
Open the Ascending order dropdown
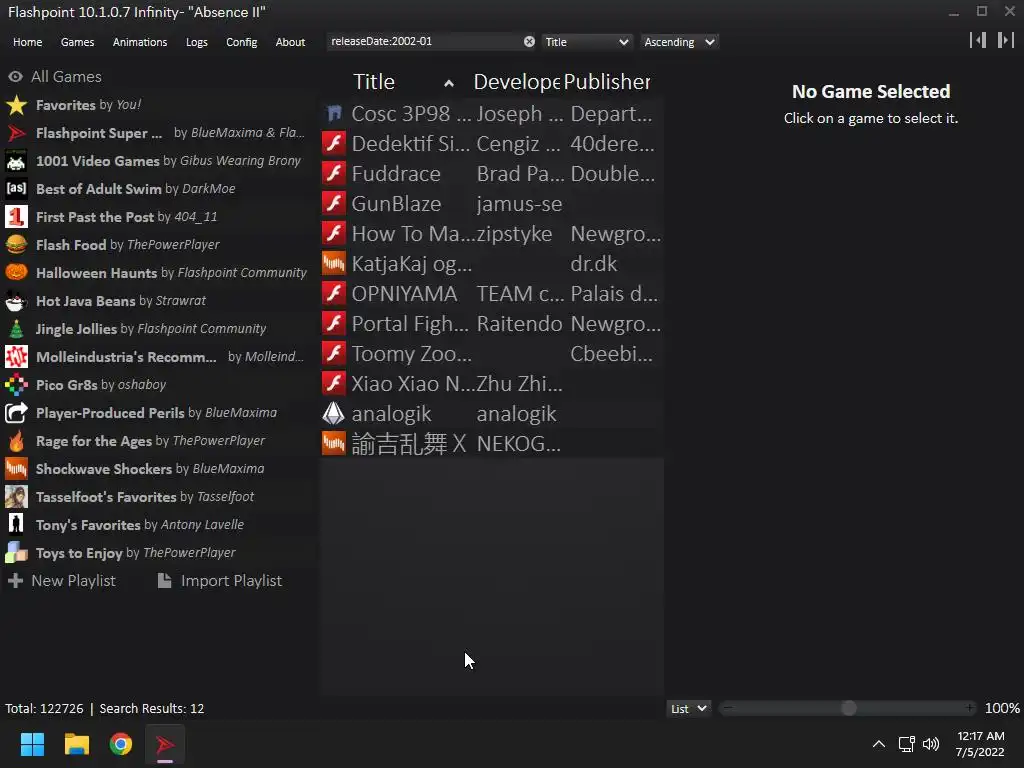click(679, 42)
